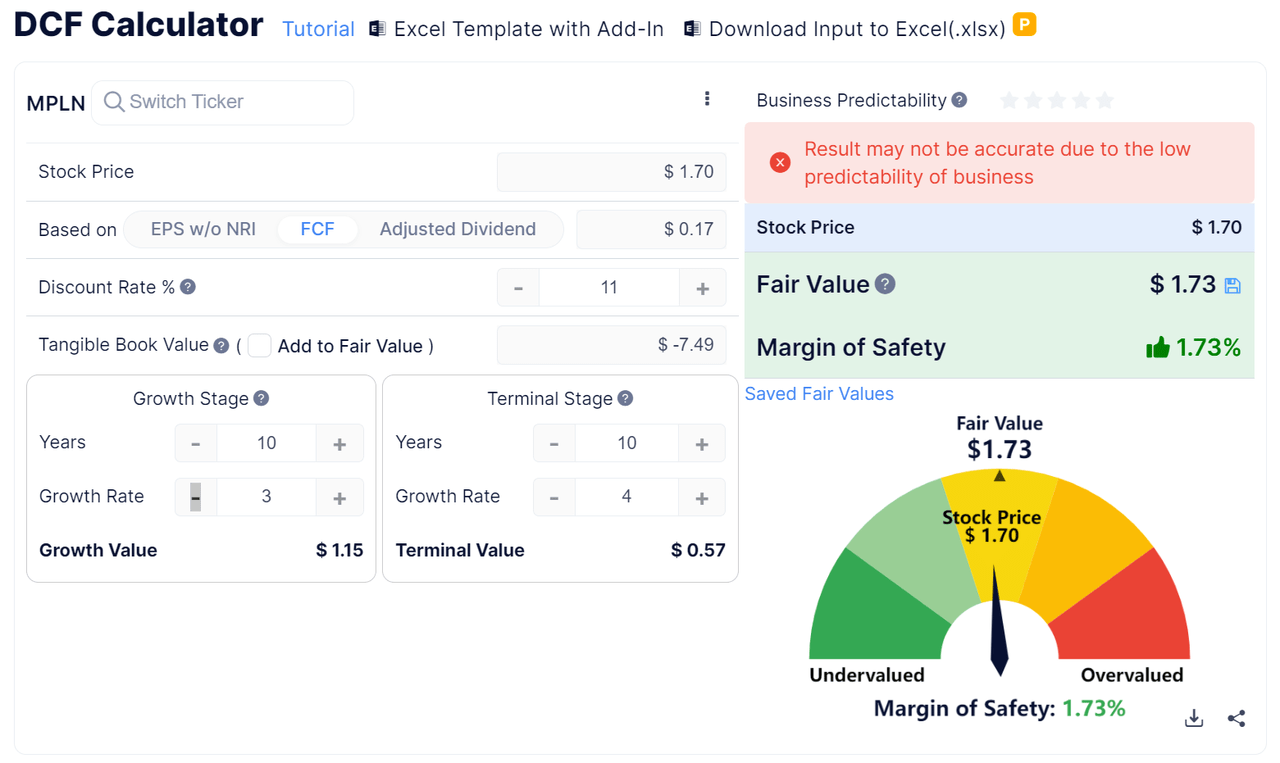The height and width of the screenshot is (763, 1280).
Task: Select the EPS w/o NRI option
Action: point(203,229)
